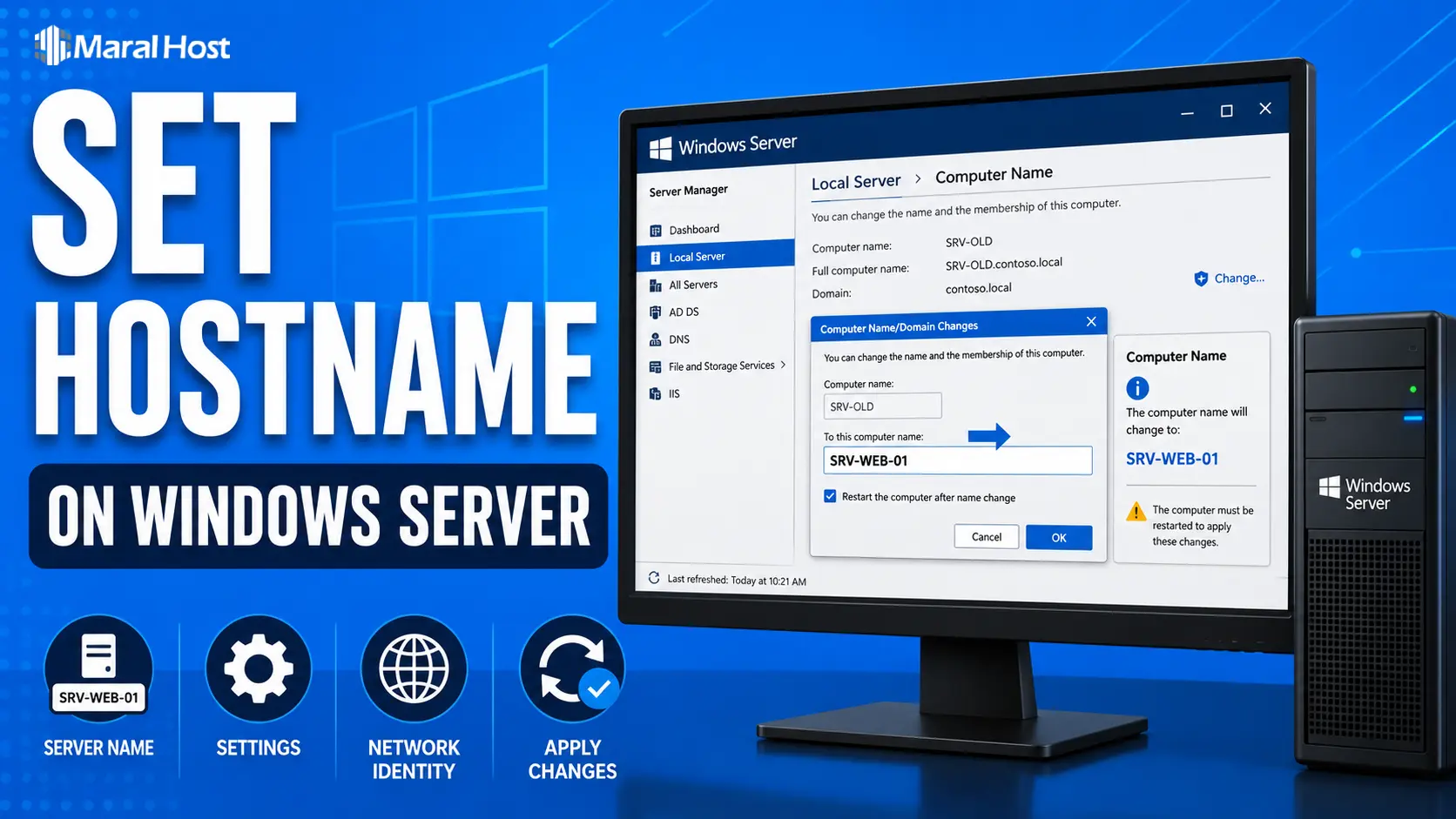Click the OK button
The image size is (1456, 819).
point(1059,538)
